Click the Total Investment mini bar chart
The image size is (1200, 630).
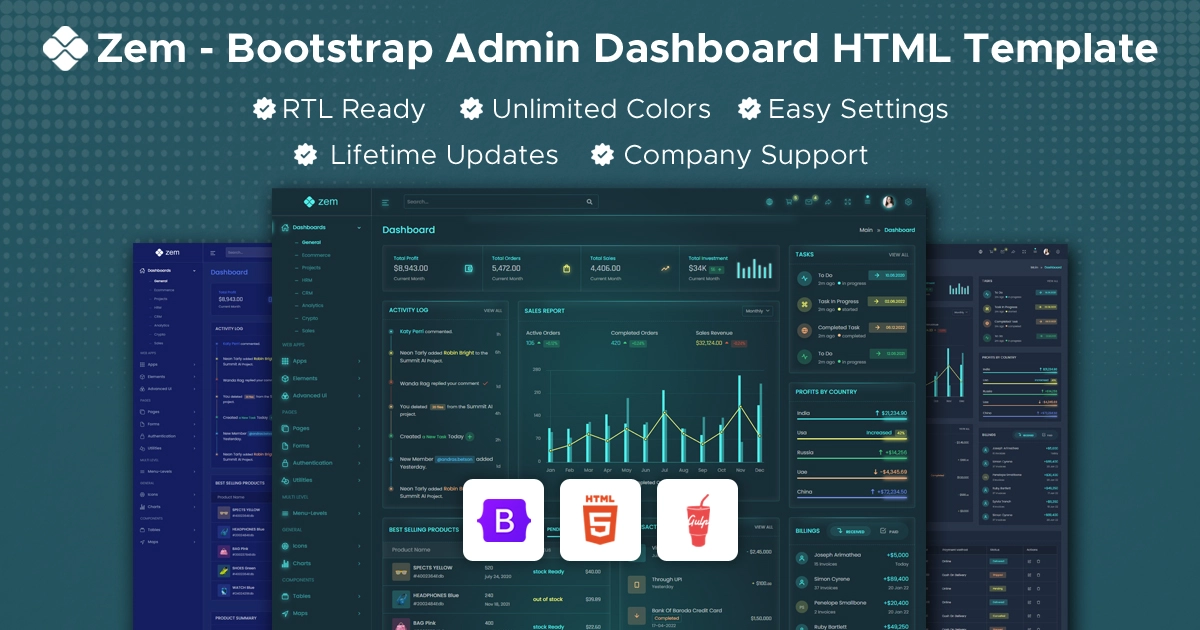pyautogui.click(x=754, y=268)
